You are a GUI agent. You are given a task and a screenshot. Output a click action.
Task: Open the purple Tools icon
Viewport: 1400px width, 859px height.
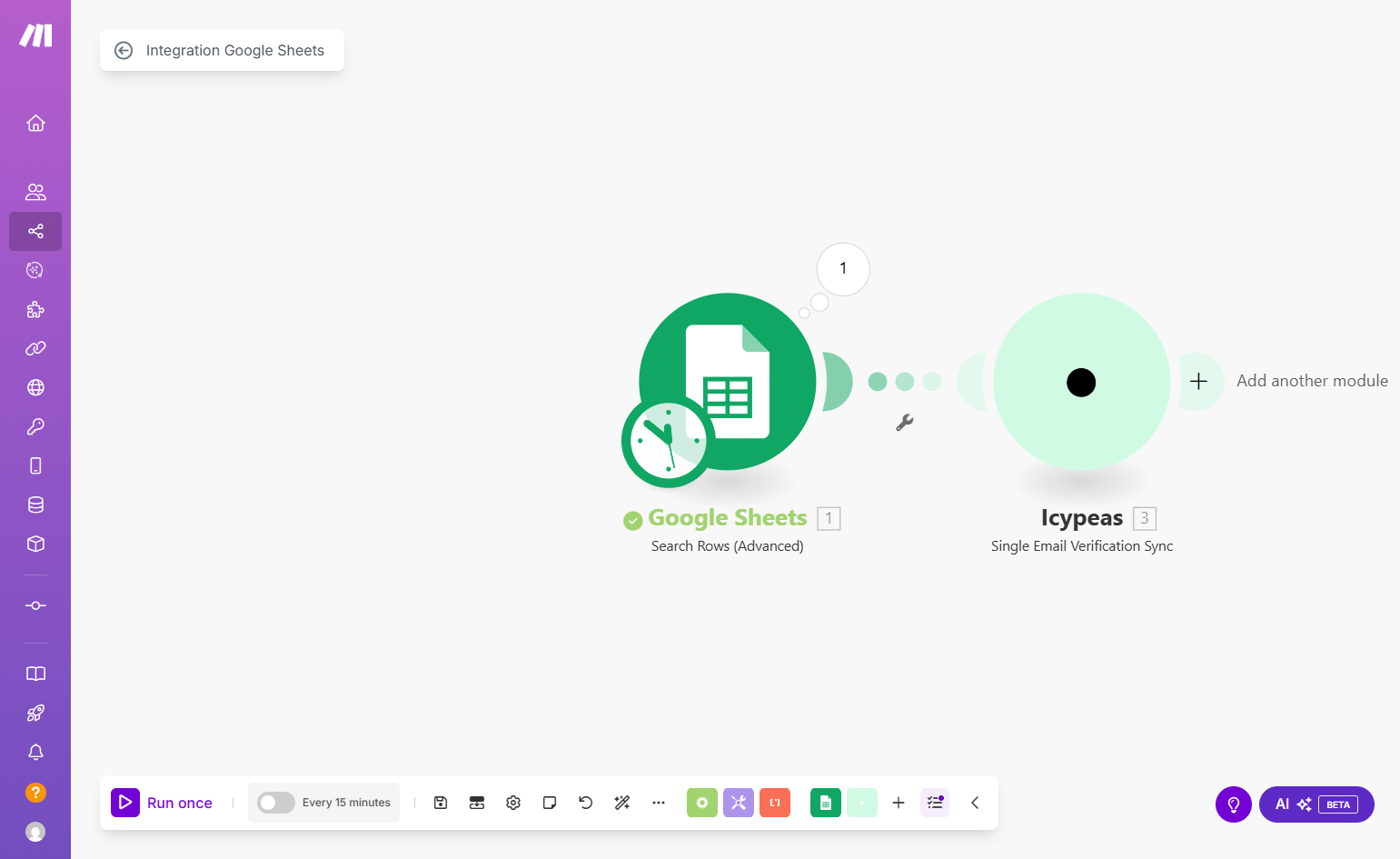pos(739,803)
